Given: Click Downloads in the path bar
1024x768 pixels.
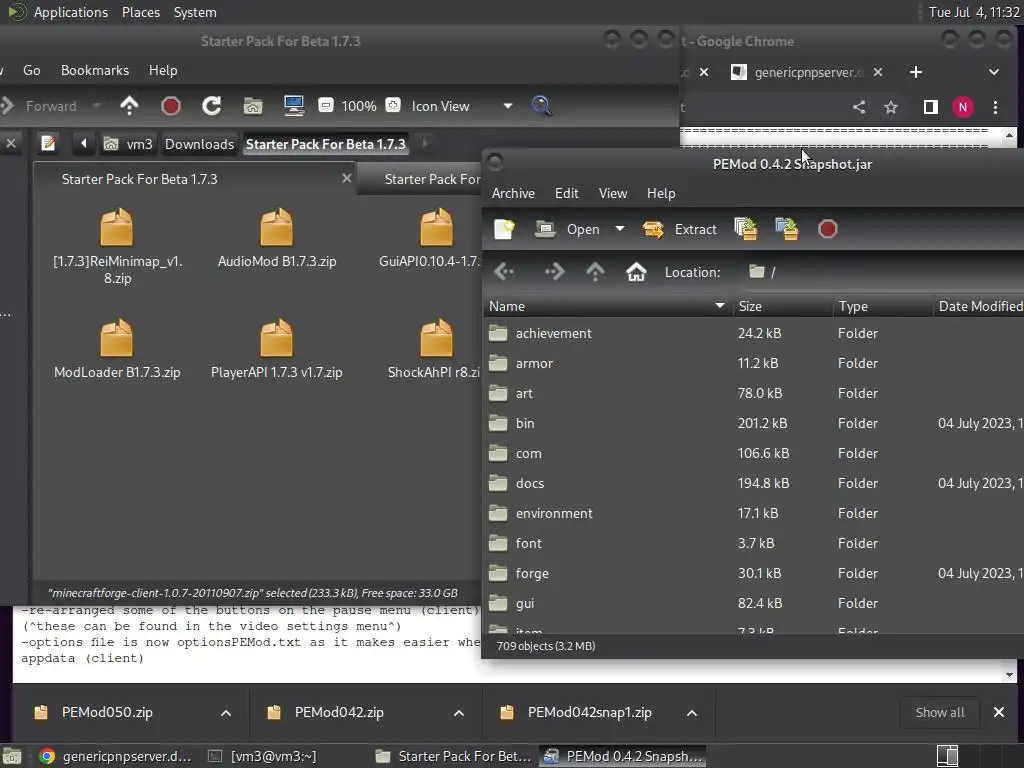Looking at the screenshot, I should pos(199,144).
